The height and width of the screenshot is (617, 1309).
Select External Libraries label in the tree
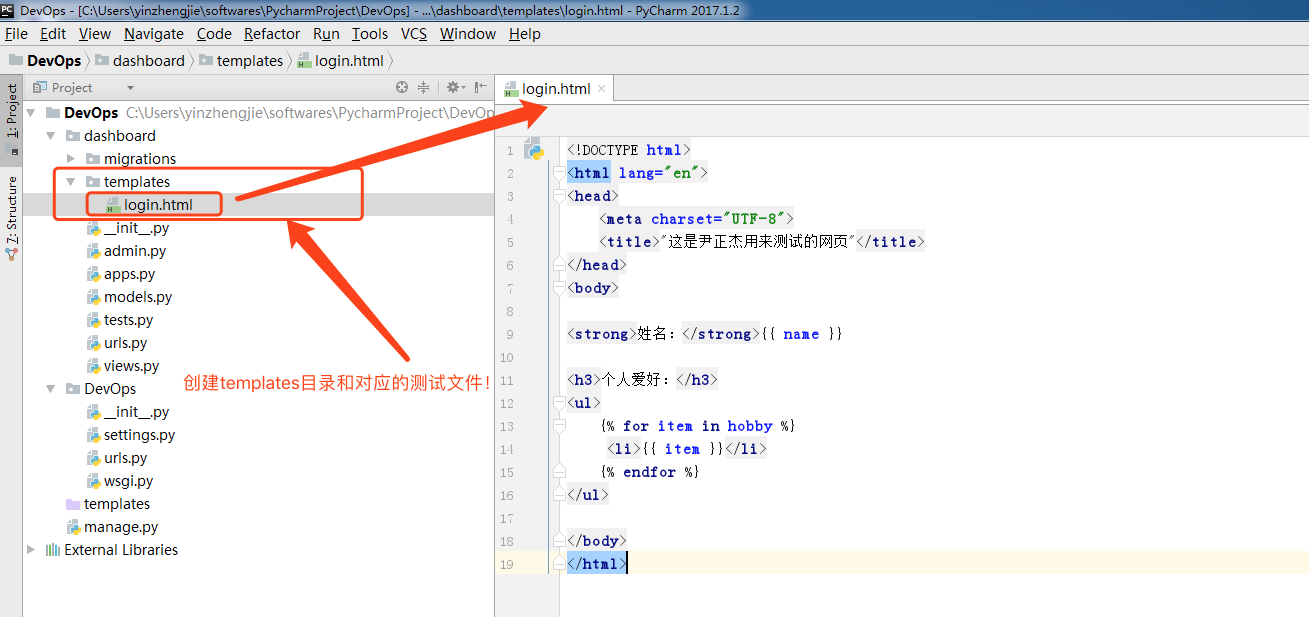pyautogui.click(x=121, y=550)
